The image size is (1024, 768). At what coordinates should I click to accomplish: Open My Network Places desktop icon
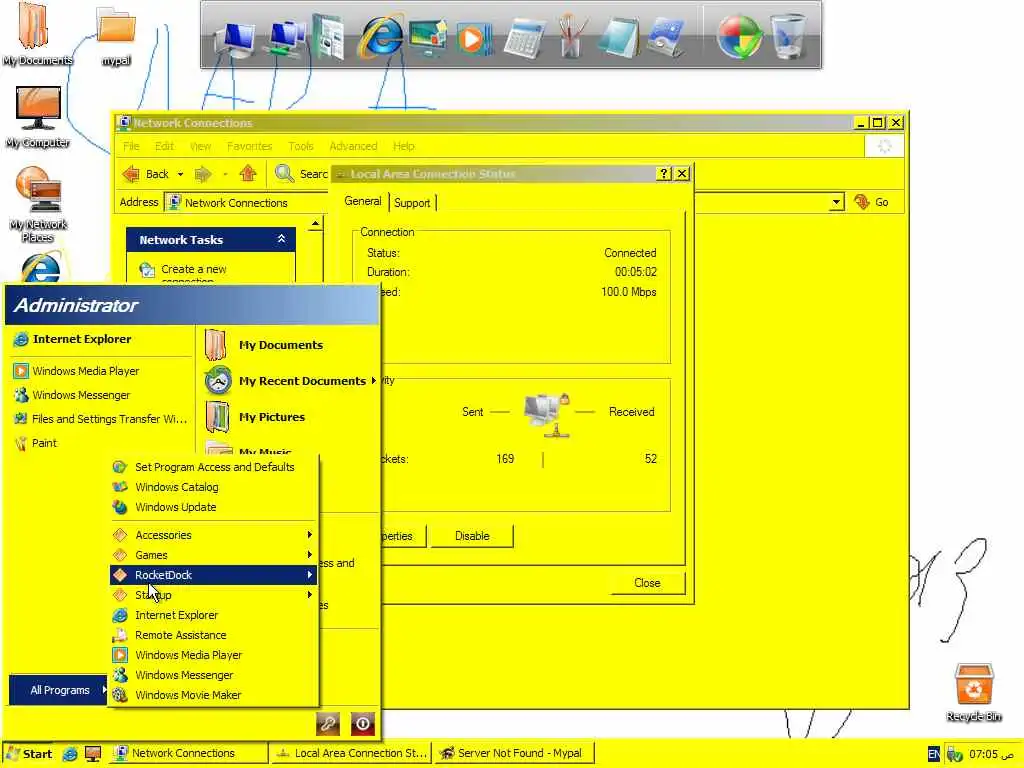pos(38,204)
